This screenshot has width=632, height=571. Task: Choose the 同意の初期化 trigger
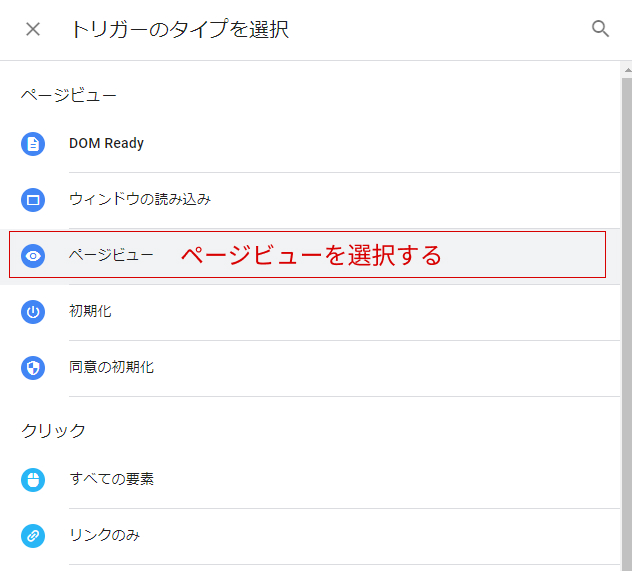tap(111, 367)
